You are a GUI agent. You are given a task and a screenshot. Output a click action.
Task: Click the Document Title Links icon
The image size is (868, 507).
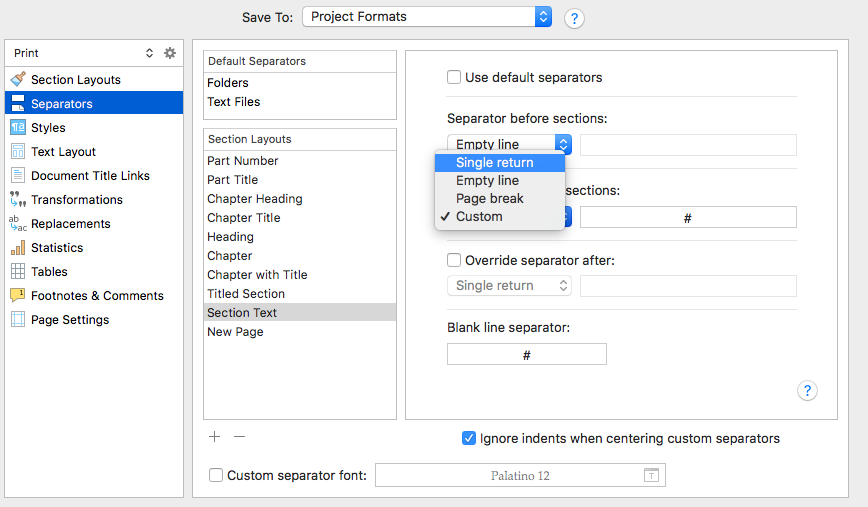[17, 176]
